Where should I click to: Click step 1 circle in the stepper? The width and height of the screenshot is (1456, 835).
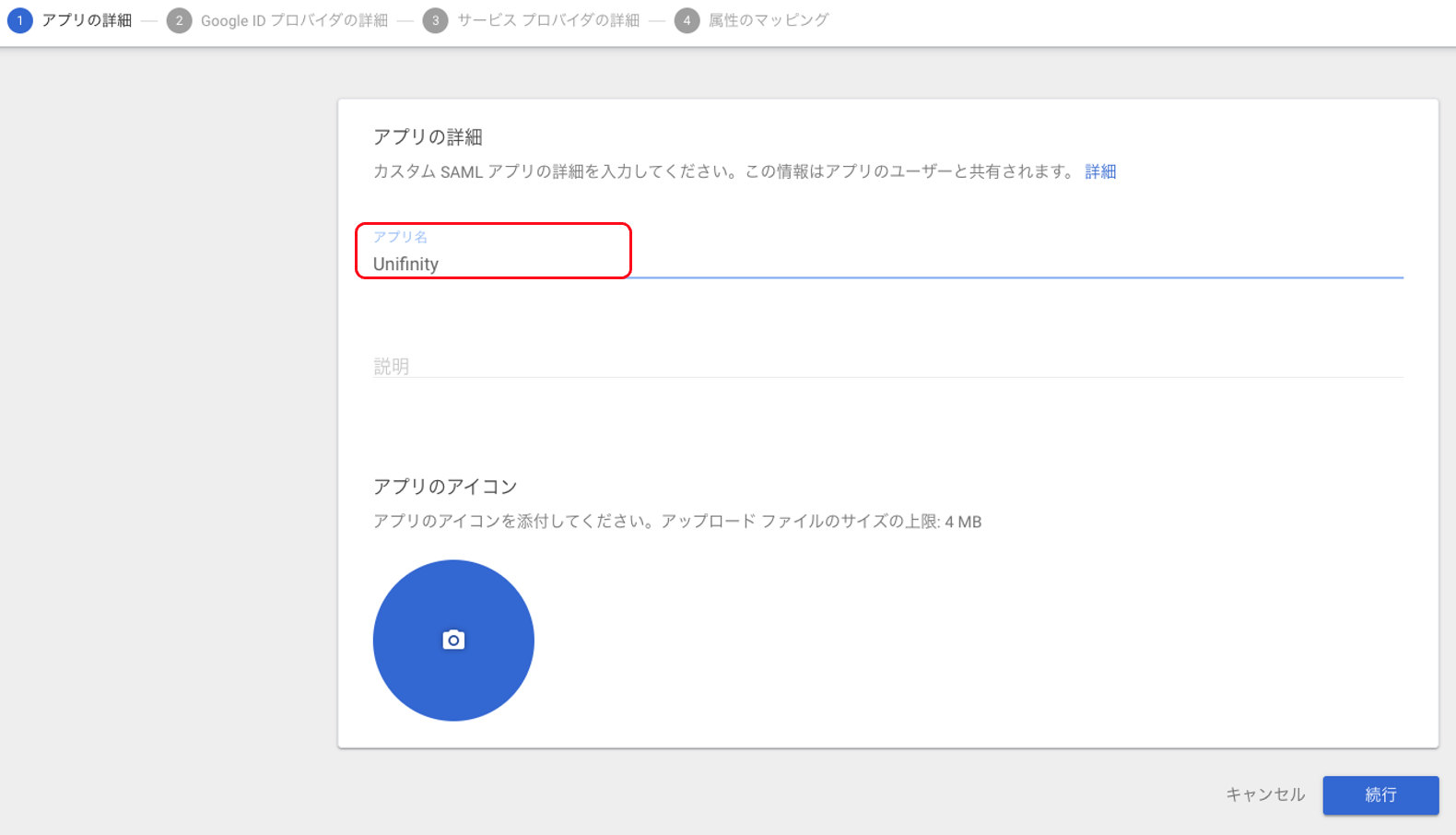[x=19, y=20]
